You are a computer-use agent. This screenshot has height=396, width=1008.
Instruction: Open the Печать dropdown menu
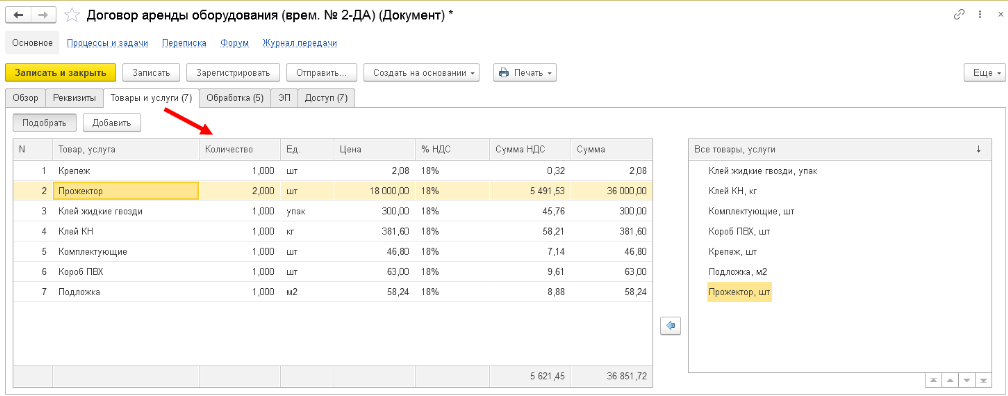[x=525, y=73]
